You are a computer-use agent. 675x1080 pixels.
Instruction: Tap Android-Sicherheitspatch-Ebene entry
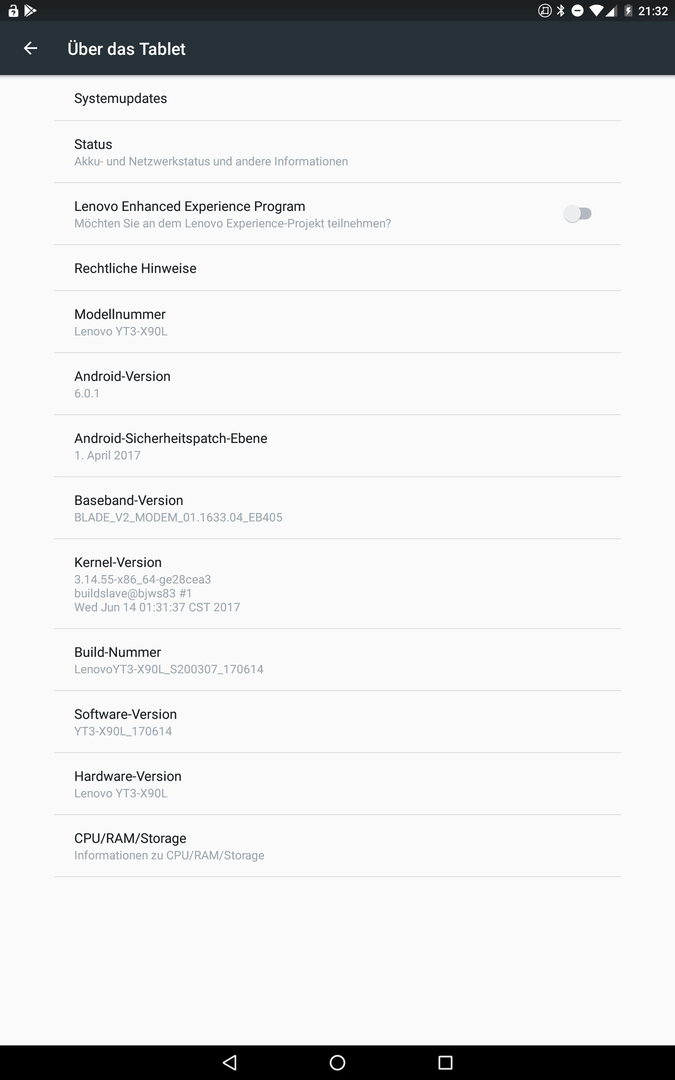[x=338, y=446]
